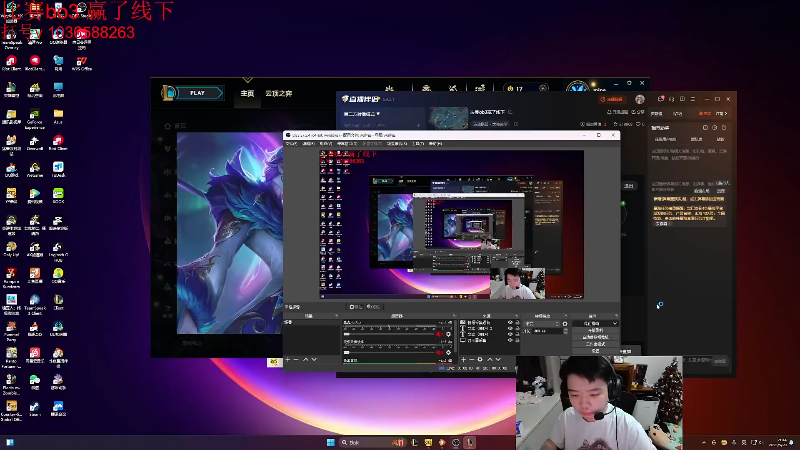Mute the first audio channel in OBS mixer
800x450 pixels.
click(x=439, y=334)
